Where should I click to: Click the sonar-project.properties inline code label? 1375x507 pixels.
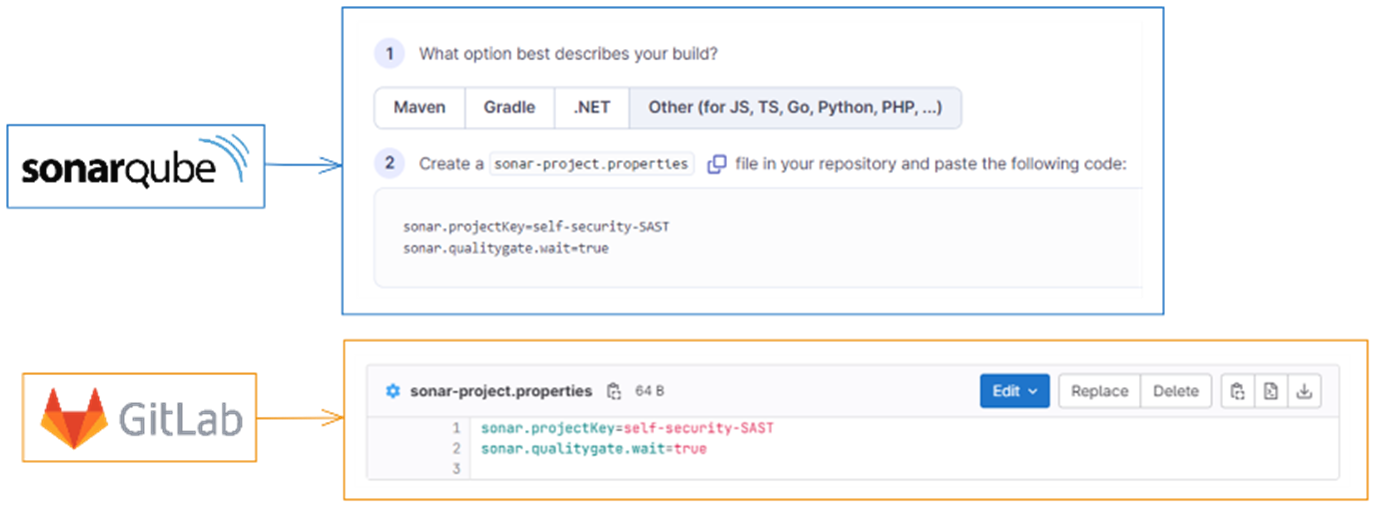[592, 164]
